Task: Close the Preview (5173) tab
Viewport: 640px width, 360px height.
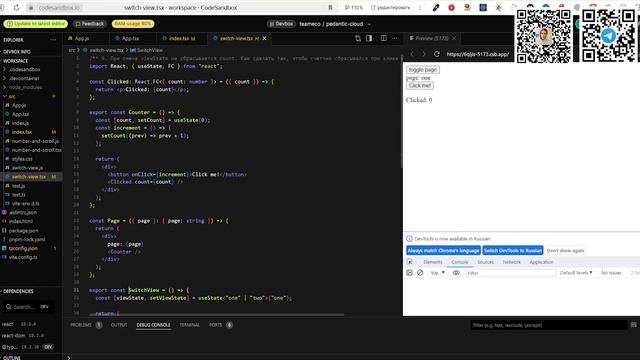Action: [454, 38]
